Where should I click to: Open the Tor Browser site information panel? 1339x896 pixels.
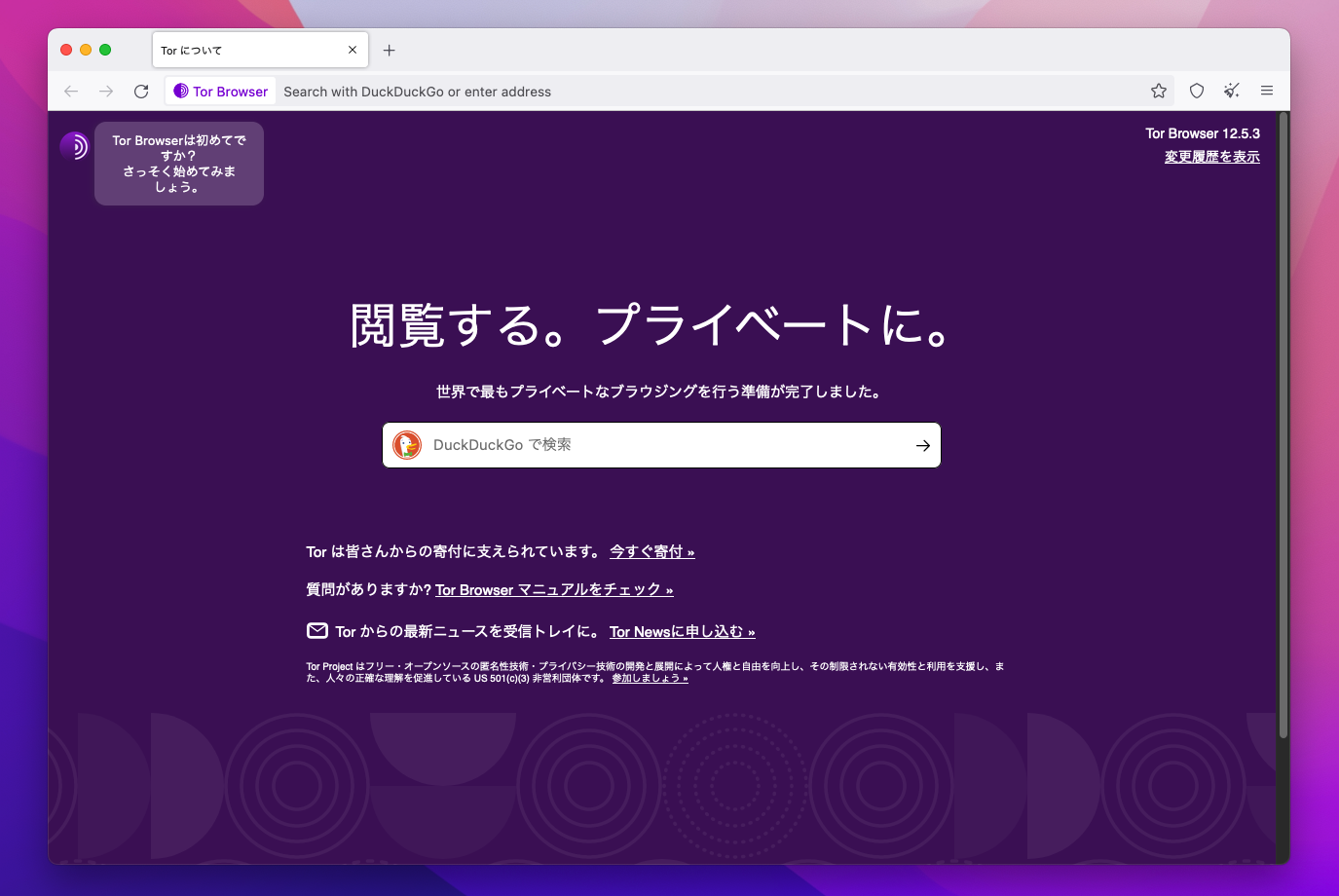click(219, 91)
